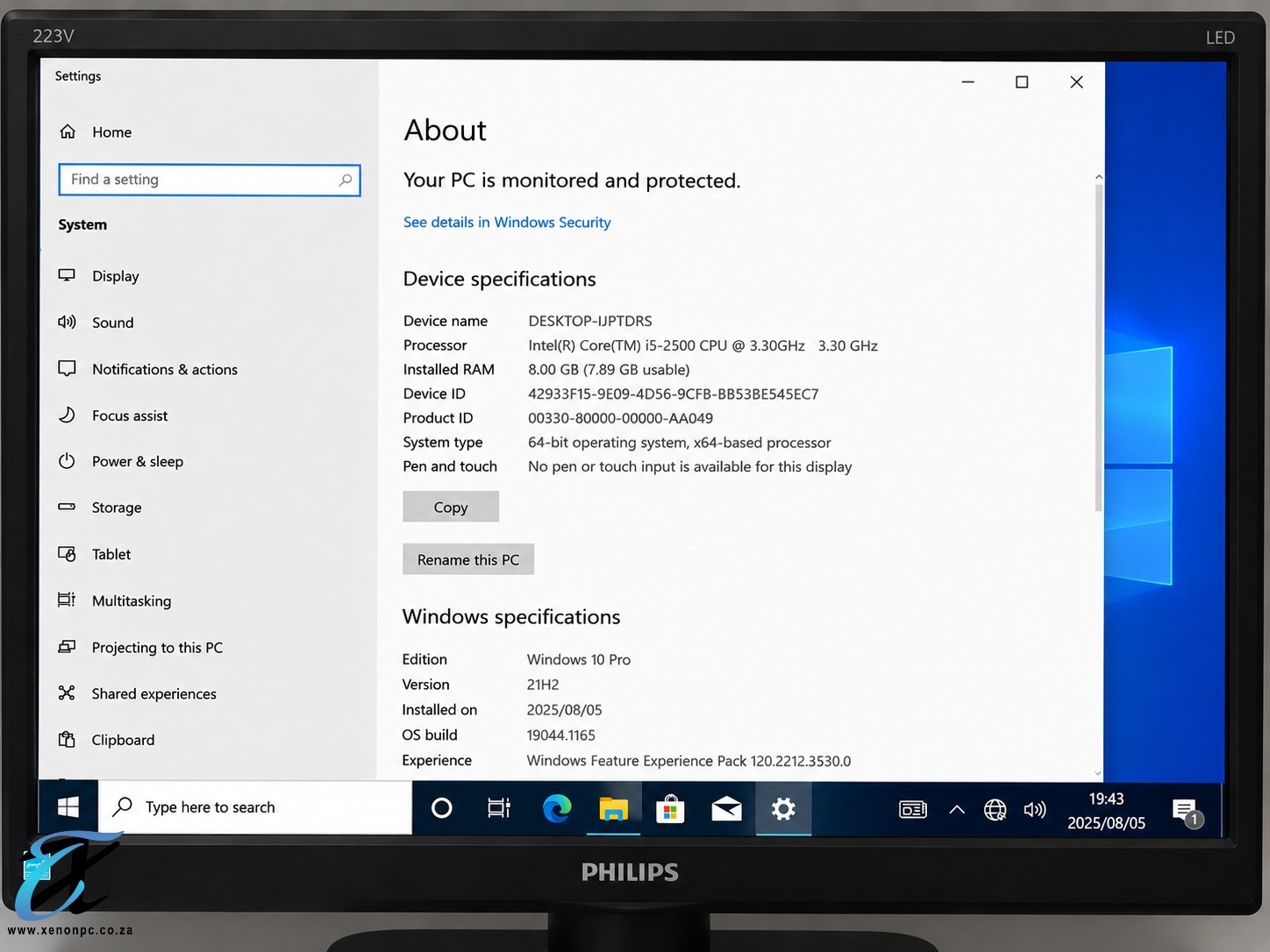Viewport: 1270px width, 952px height.
Task: Click the Version value 21H2
Action: (543, 685)
